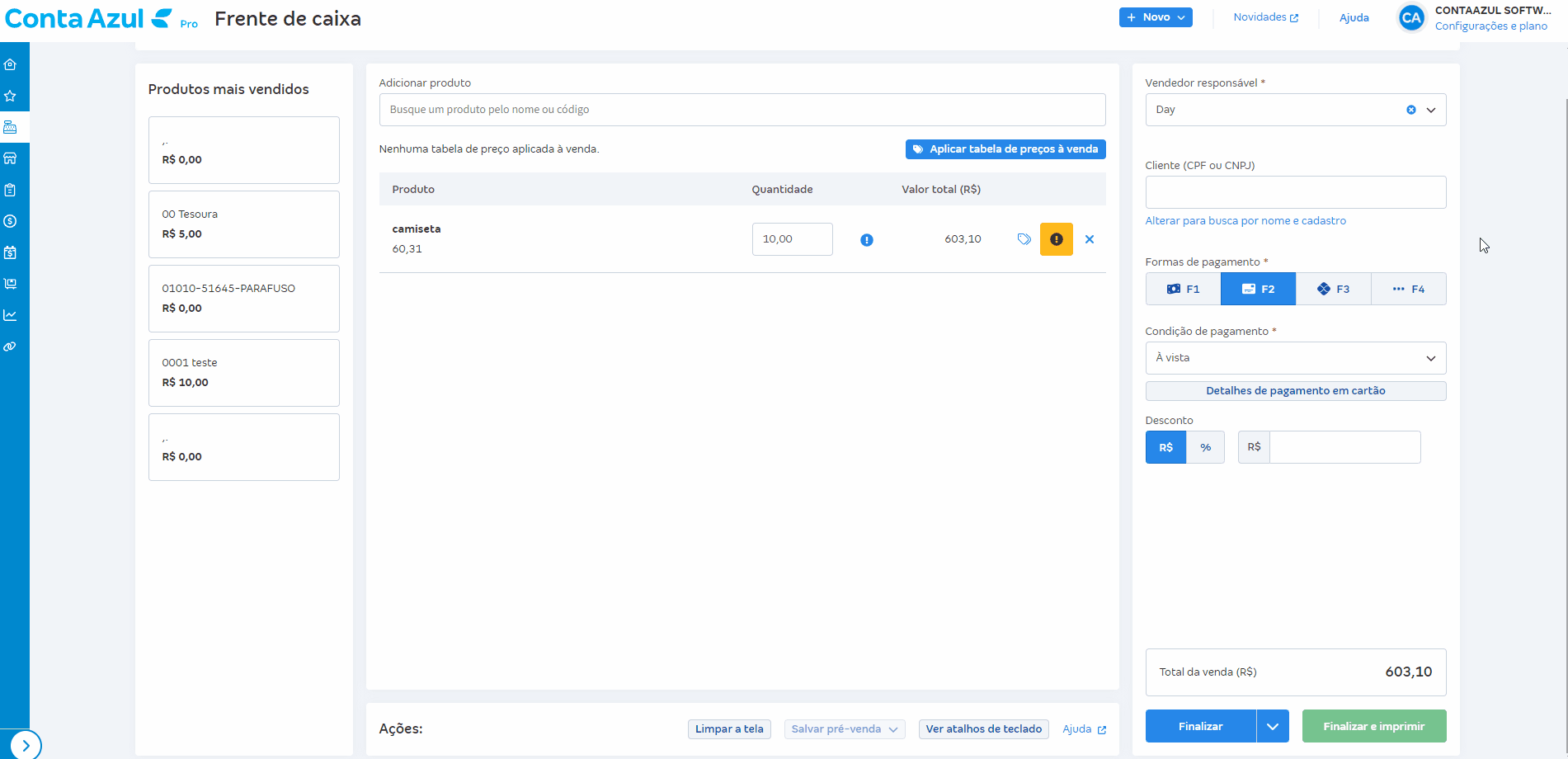Click the price tag icon on the camiseta row

point(1024,239)
